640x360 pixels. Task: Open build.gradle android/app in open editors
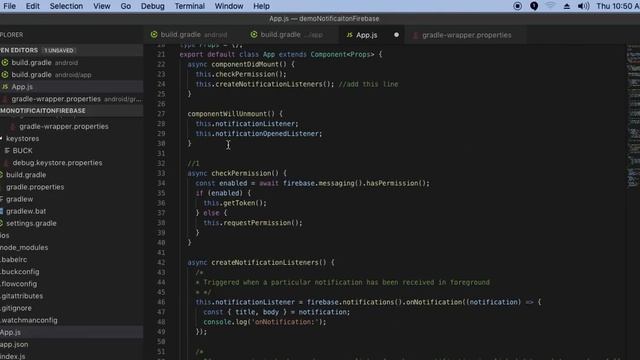click(x=71, y=75)
